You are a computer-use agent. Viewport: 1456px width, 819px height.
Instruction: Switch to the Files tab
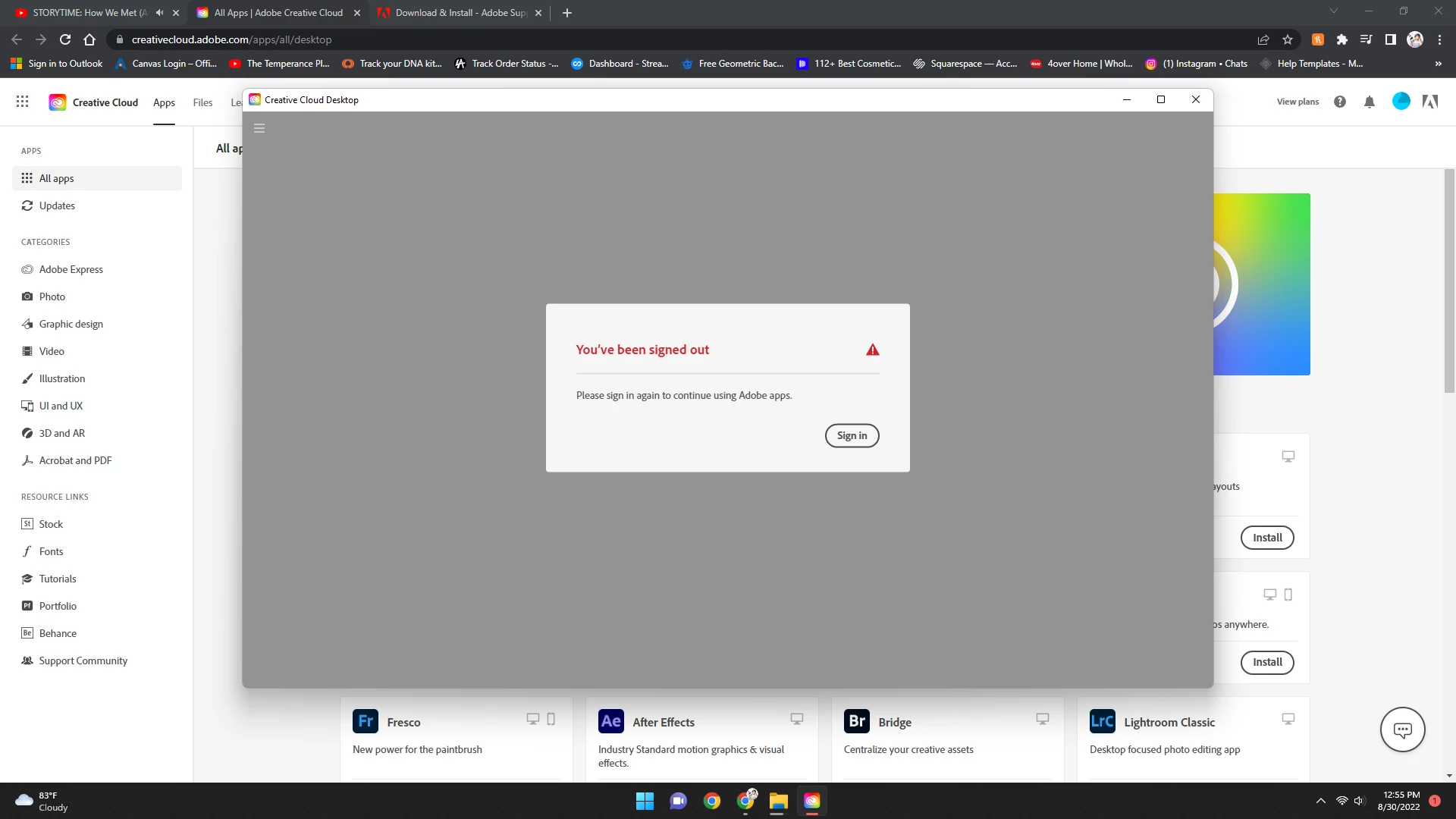pyautogui.click(x=202, y=102)
